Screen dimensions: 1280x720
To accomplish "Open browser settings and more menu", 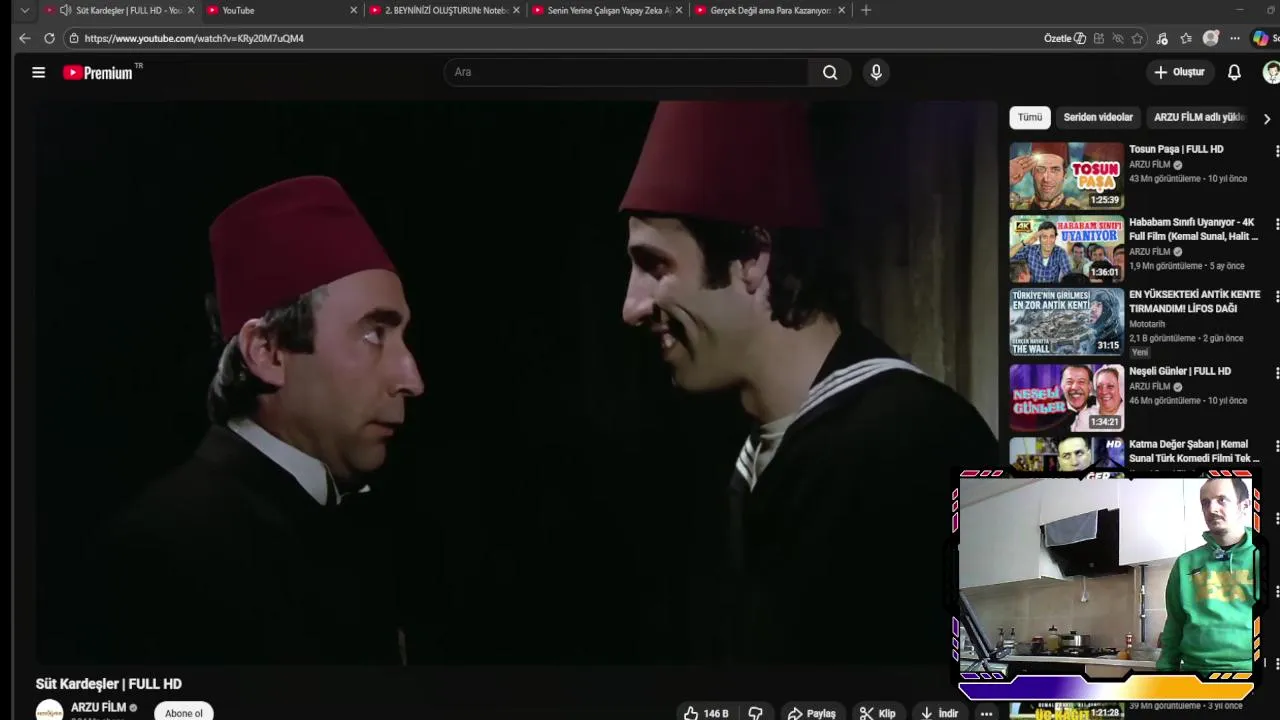I will click(x=1235, y=38).
